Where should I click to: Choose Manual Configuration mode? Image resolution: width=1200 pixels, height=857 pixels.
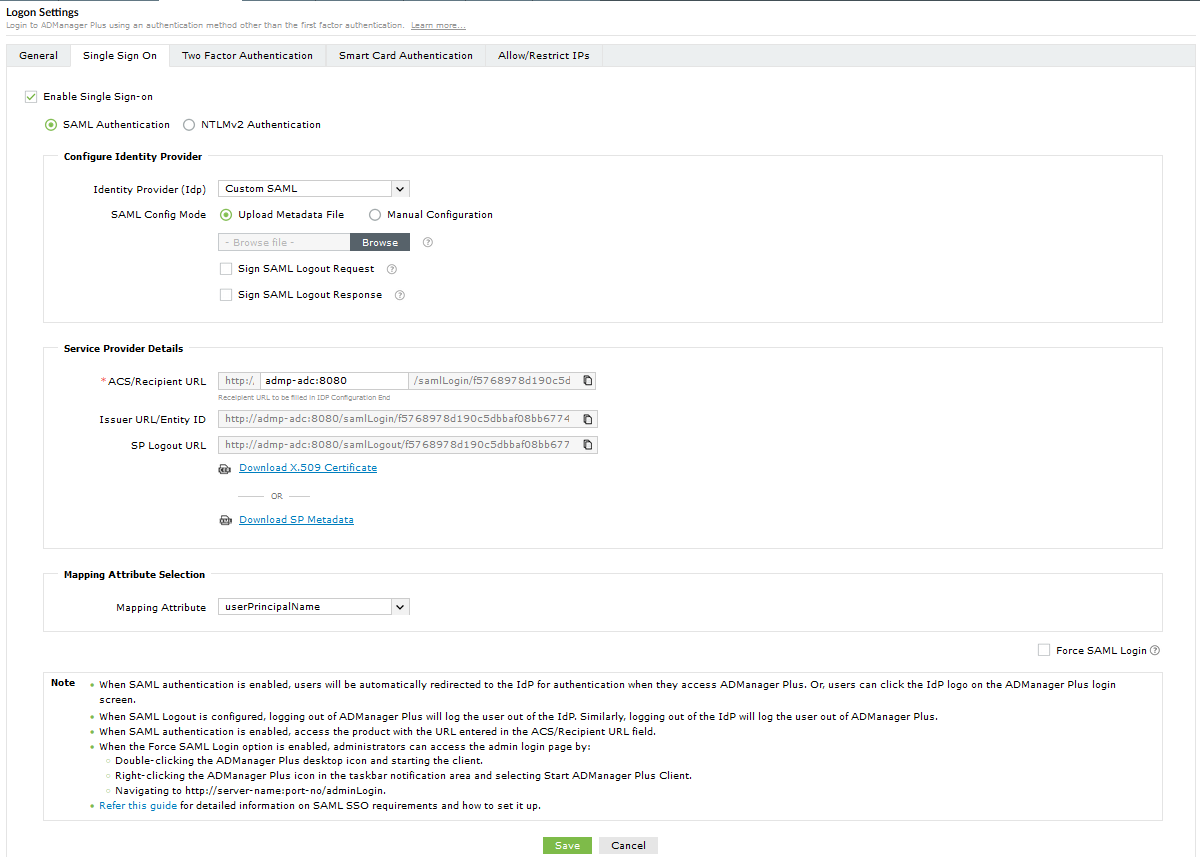[375, 214]
